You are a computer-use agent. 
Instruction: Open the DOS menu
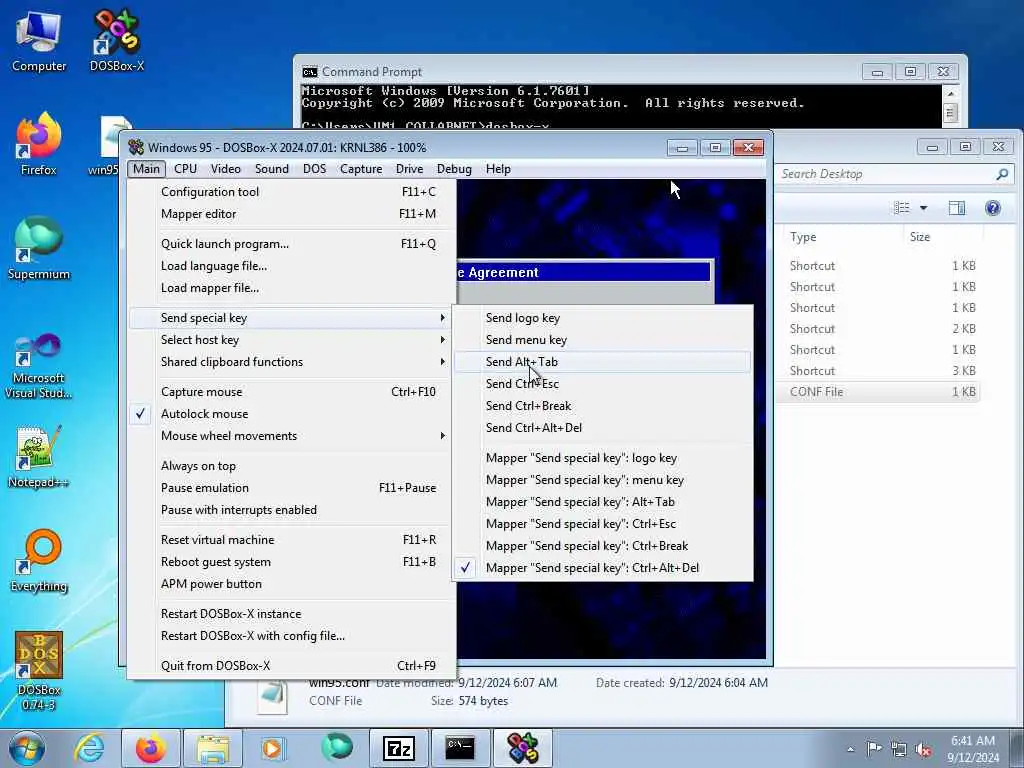(x=314, y=169)
